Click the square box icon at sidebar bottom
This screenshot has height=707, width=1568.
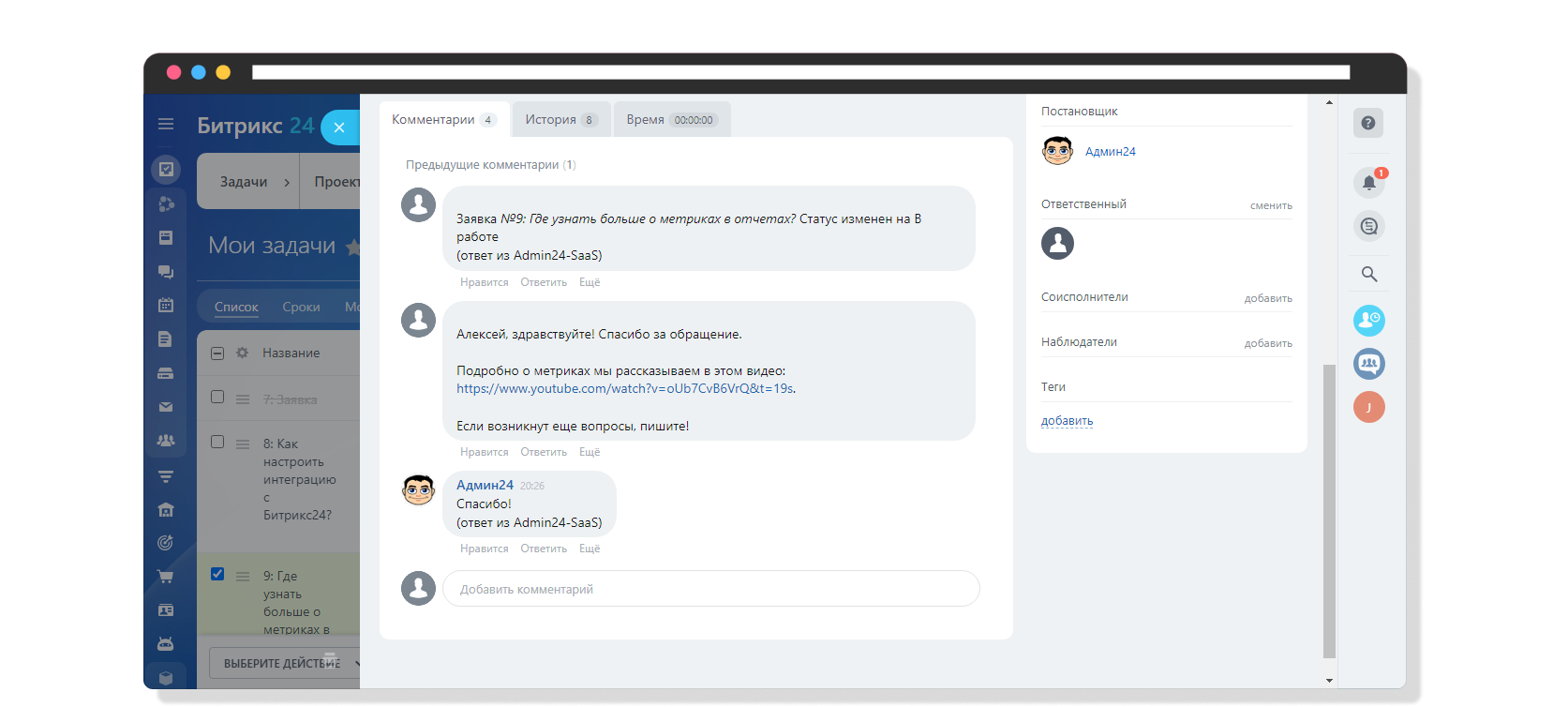[x=166, y=678]
